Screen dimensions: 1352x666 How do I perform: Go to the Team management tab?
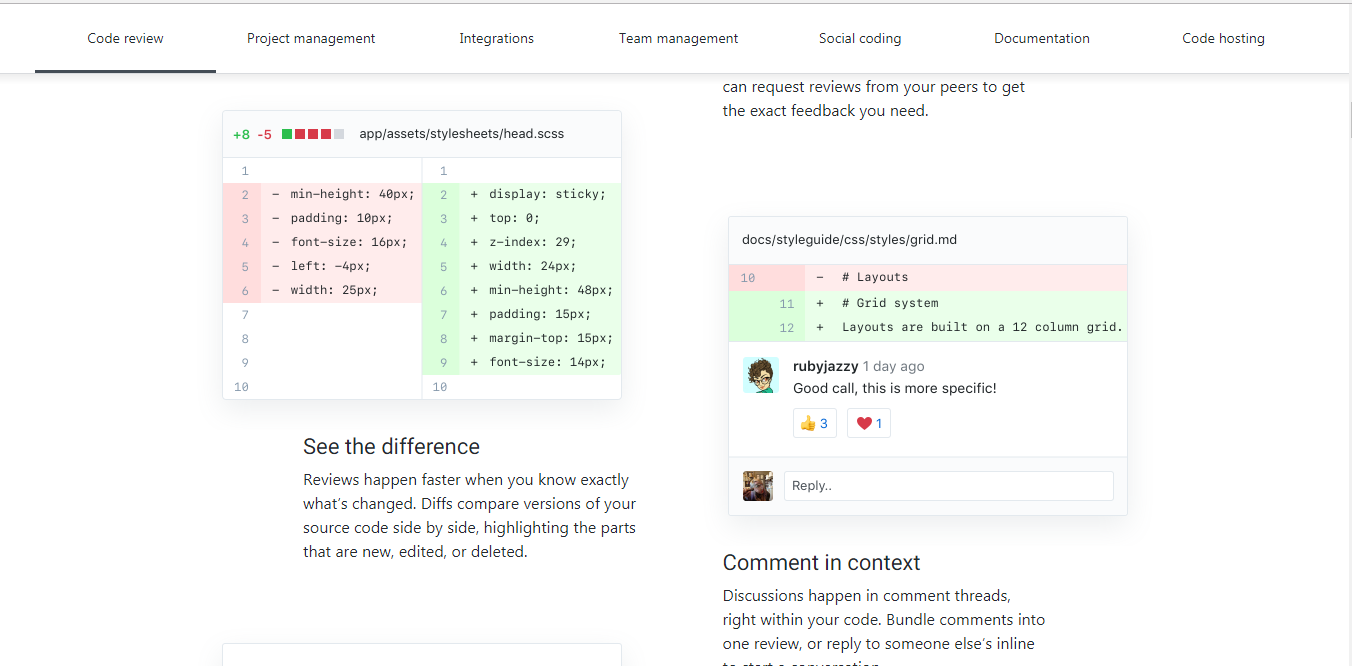pyautogui.click(x=678, y=39)
